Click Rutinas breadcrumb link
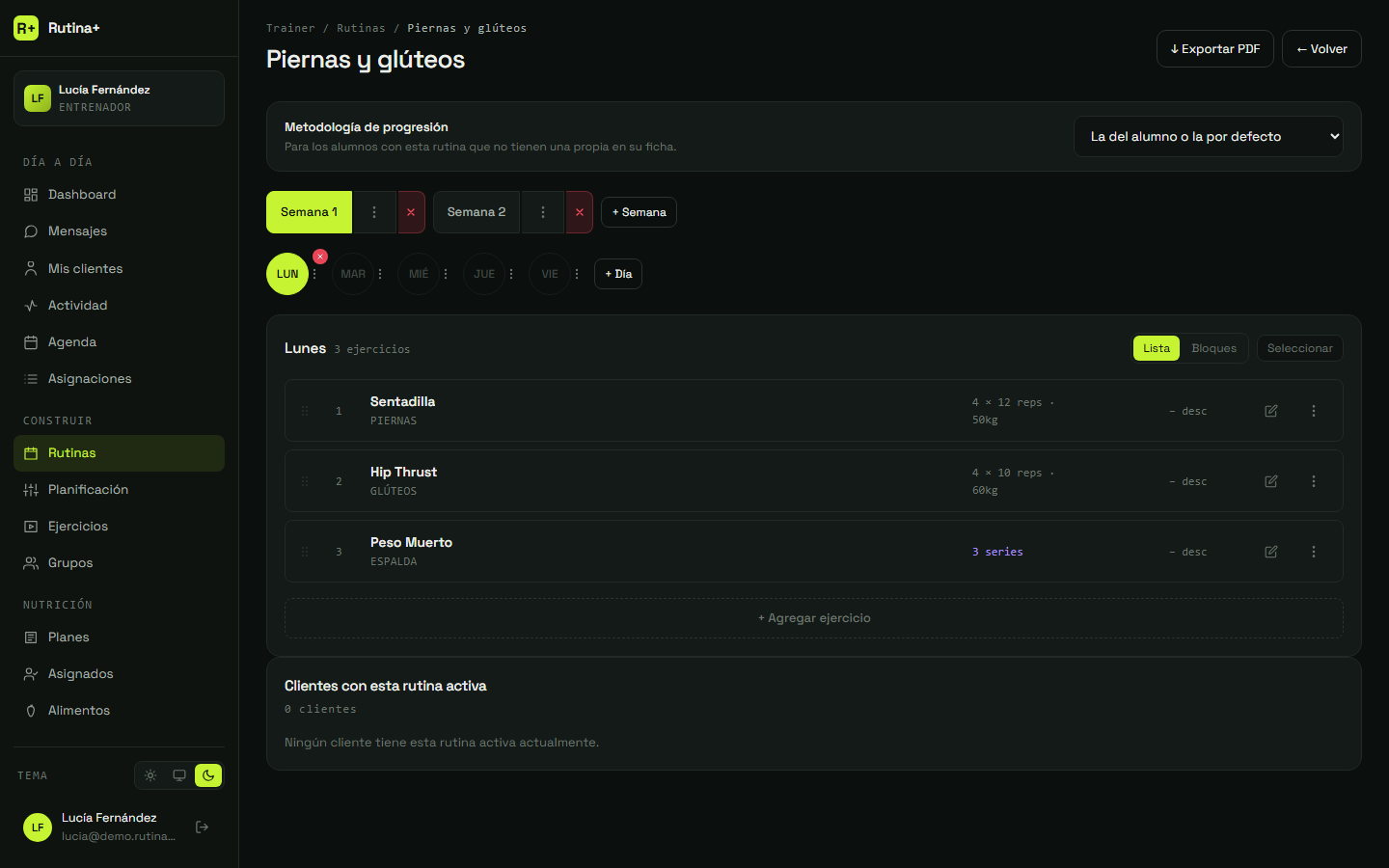The image size is (1389, 868). click(361, 28)
